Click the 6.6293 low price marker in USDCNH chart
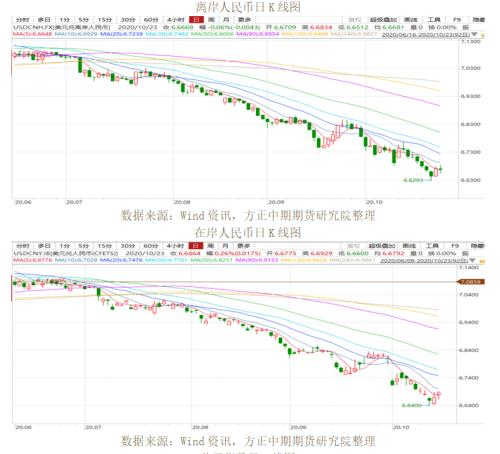The width and height of the screenshot is (500, 454). [413, 180]
